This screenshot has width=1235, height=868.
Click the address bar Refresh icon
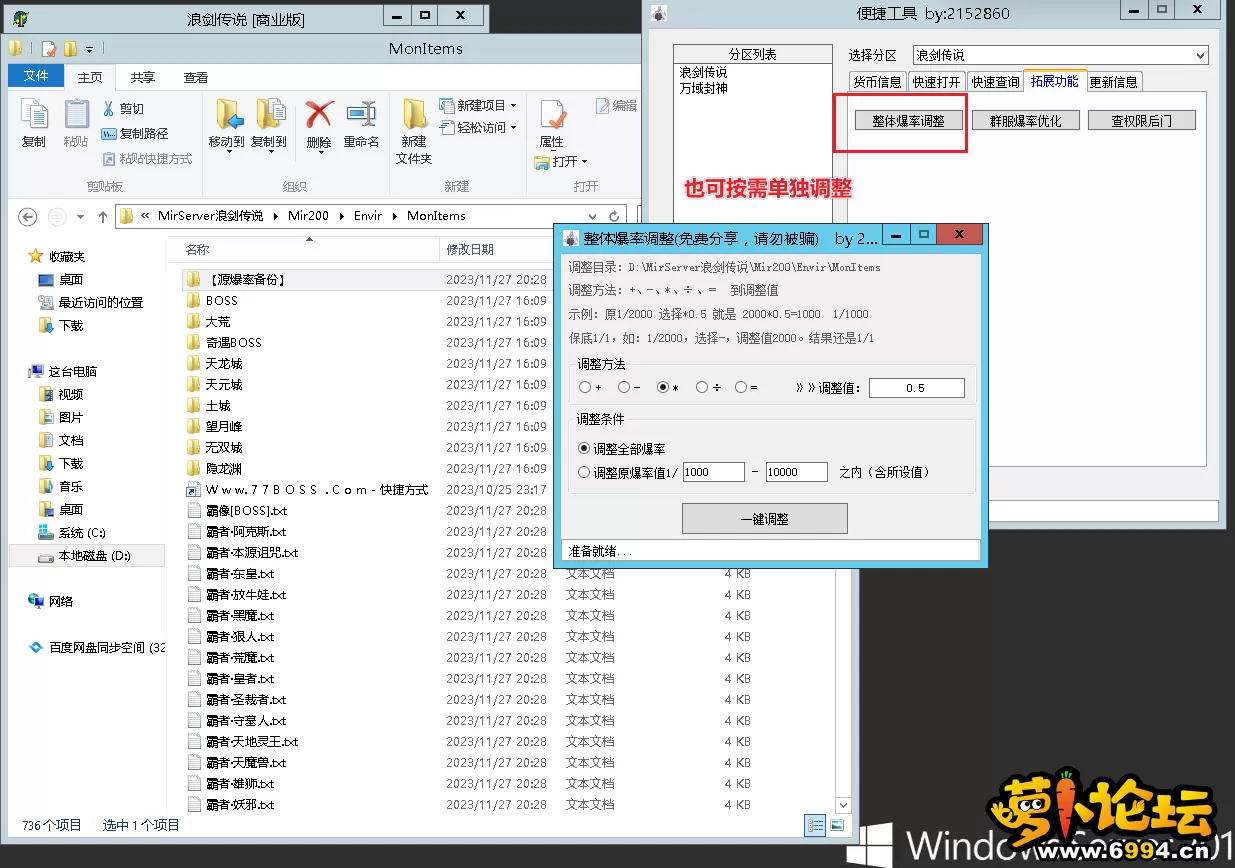tap(615, 216)
